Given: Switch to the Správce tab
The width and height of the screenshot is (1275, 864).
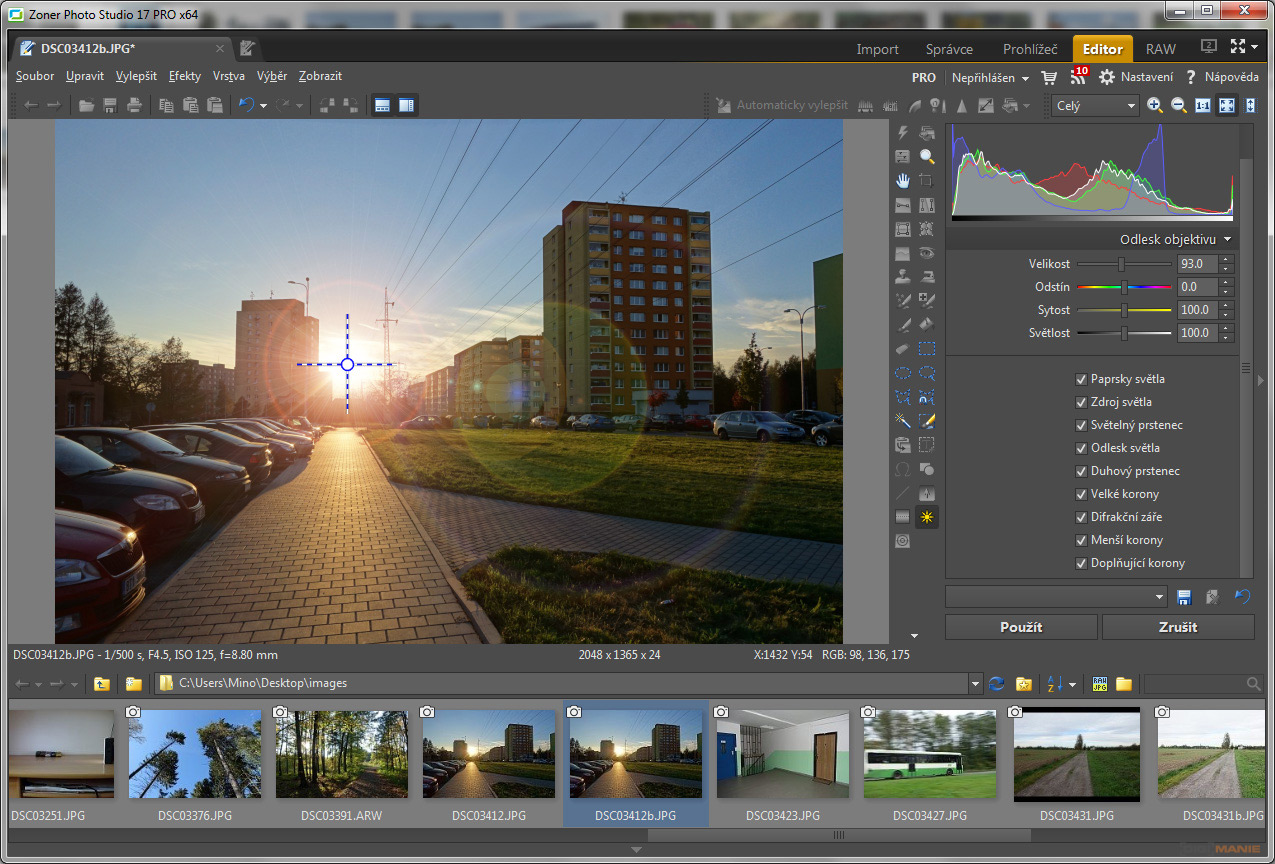Looking at the screenshot, I should (x=950, y=49).
